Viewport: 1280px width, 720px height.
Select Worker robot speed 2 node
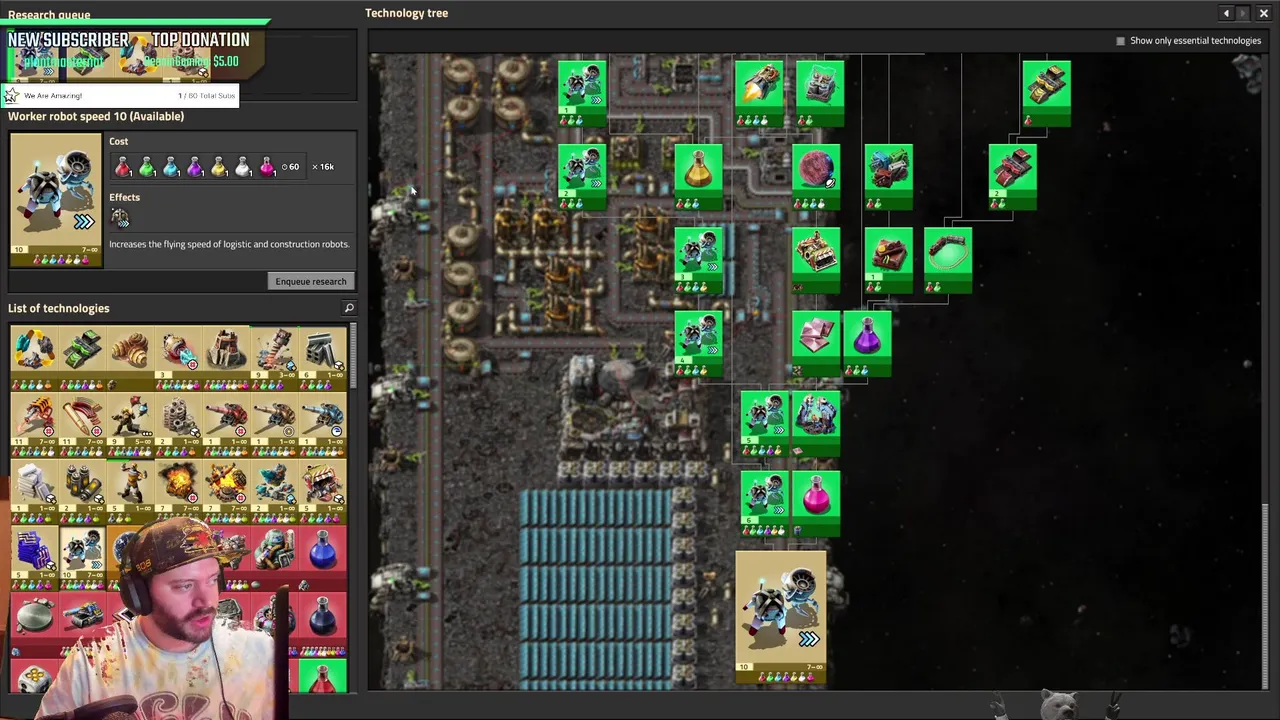click(x=582, y=177)
